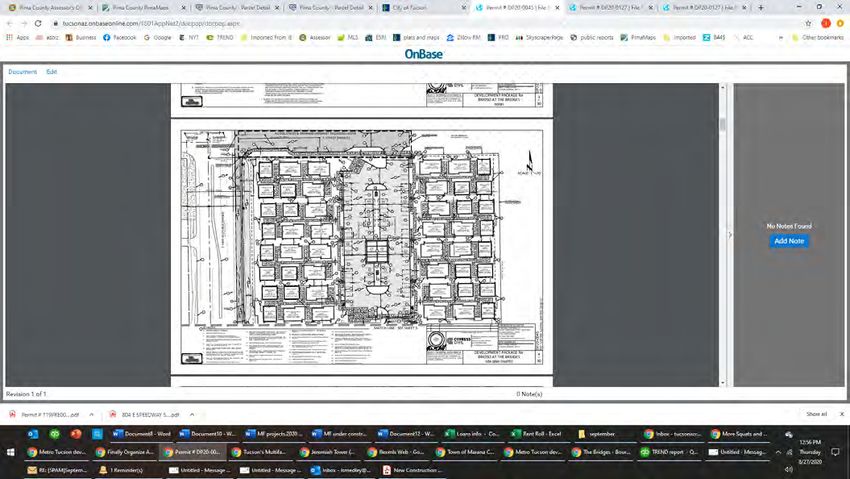850x479 pixels.
Task: Click the volume icon in system tray
Action: click(x=789, y=469)
